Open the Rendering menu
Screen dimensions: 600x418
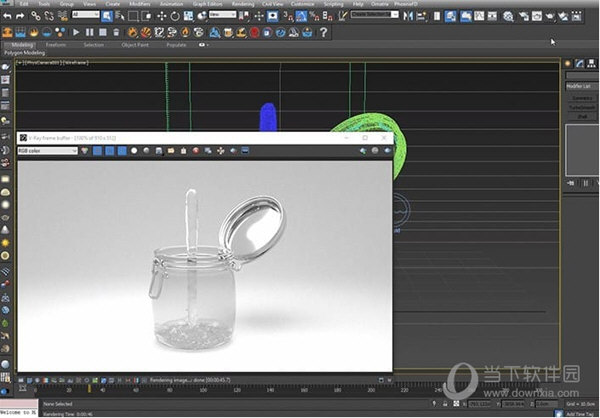tap(243, 4)
